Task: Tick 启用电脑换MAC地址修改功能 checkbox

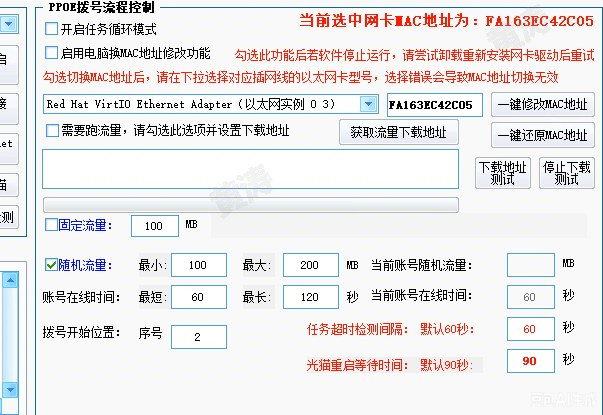Action: pyautogui.click(x=52, y=53)
